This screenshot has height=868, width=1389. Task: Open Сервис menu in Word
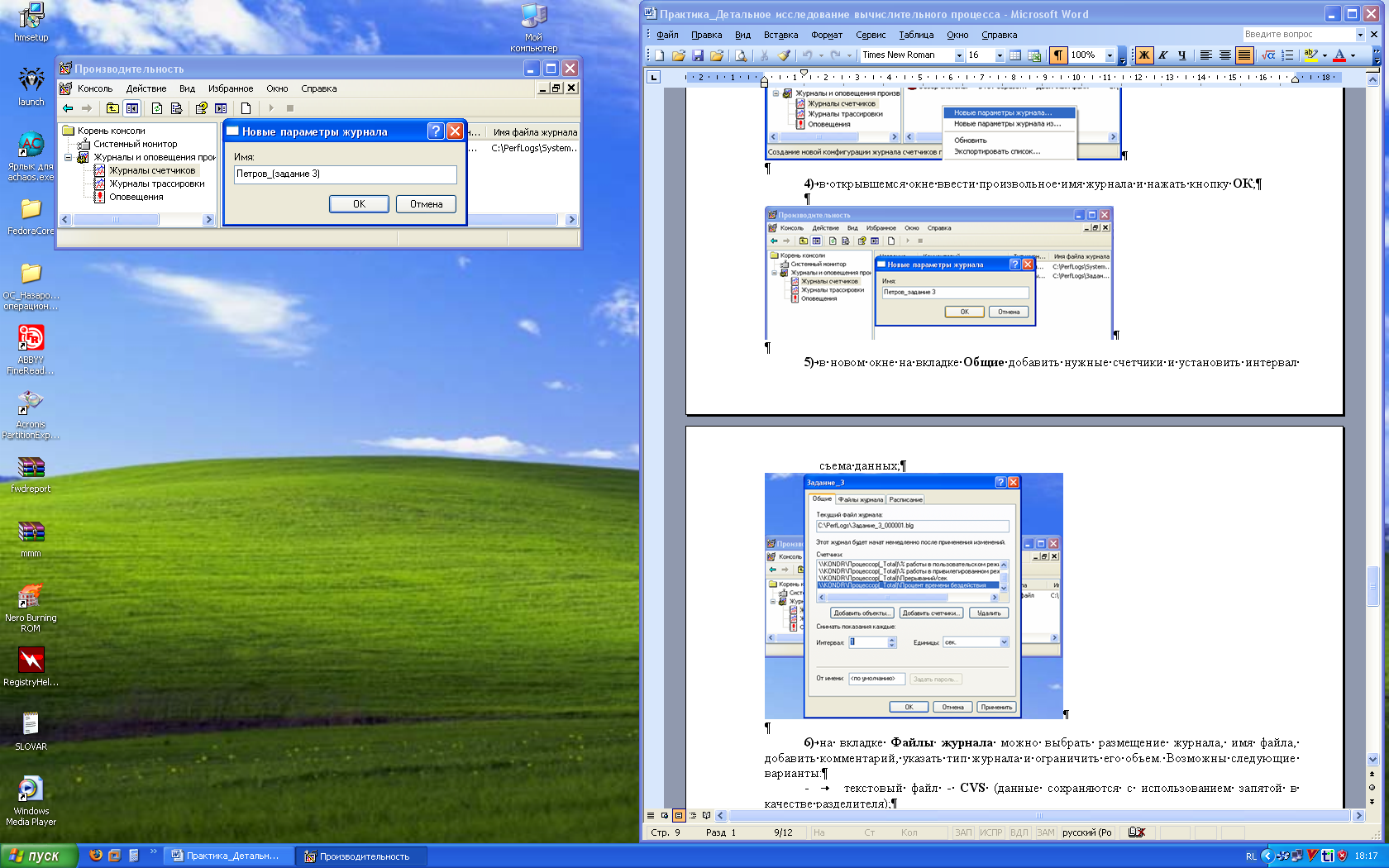point(871,35)
